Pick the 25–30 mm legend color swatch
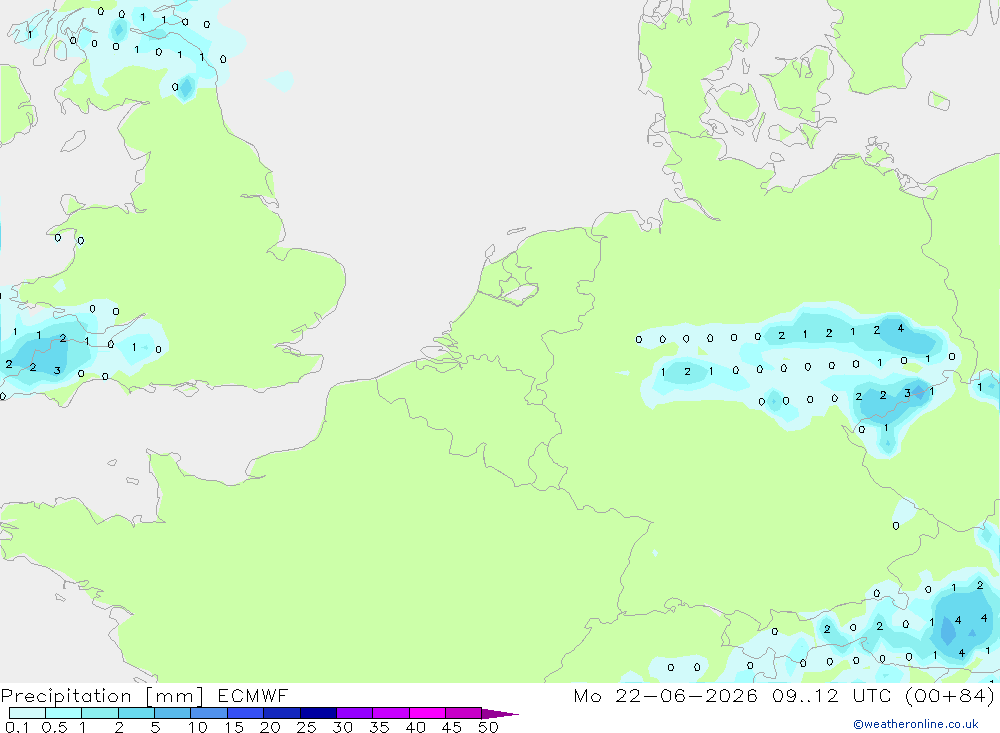The width and height of the screenshot is (1000, 733). [318, 713]
